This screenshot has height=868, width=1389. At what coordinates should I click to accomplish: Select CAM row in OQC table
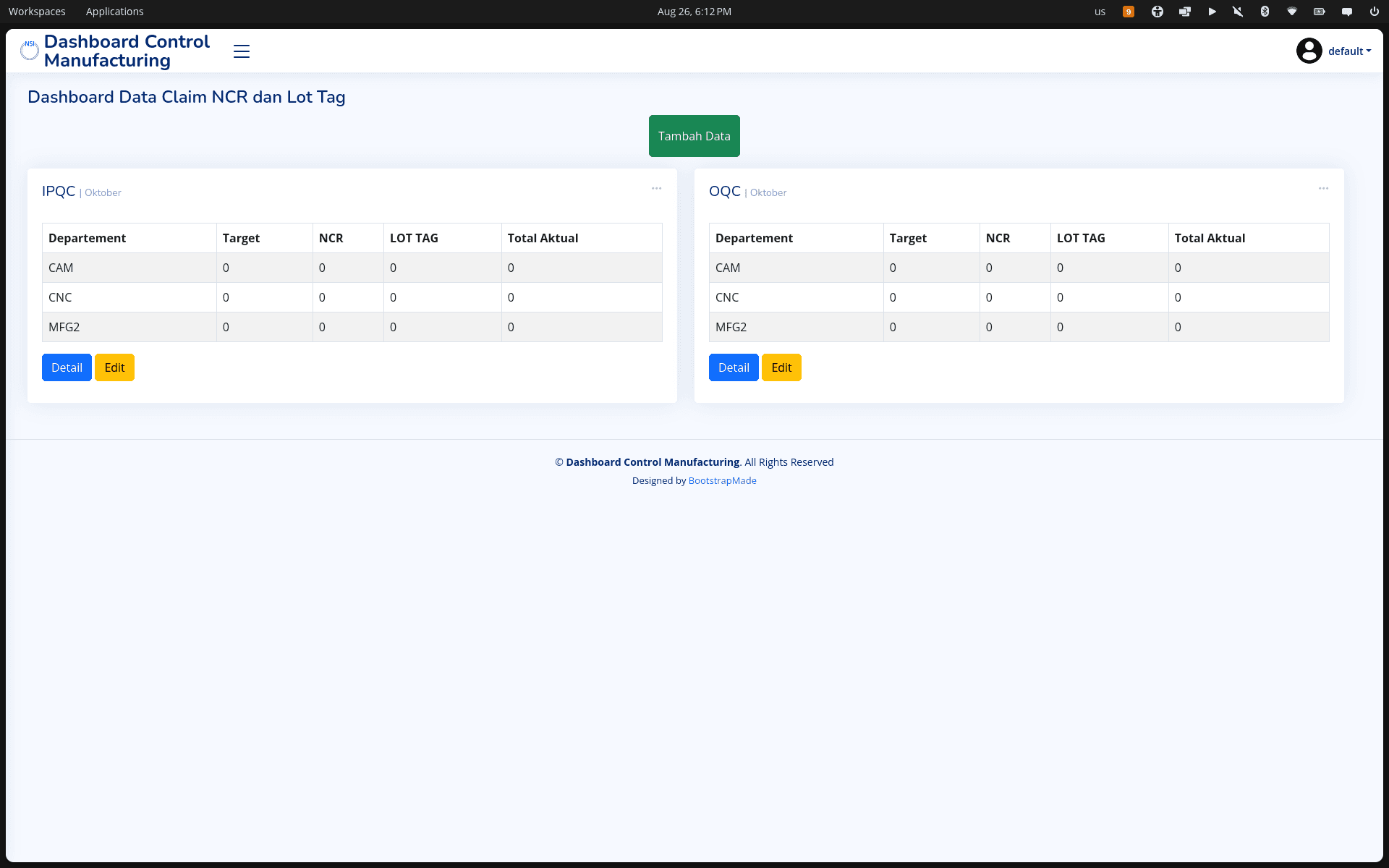coord(1019,268)
